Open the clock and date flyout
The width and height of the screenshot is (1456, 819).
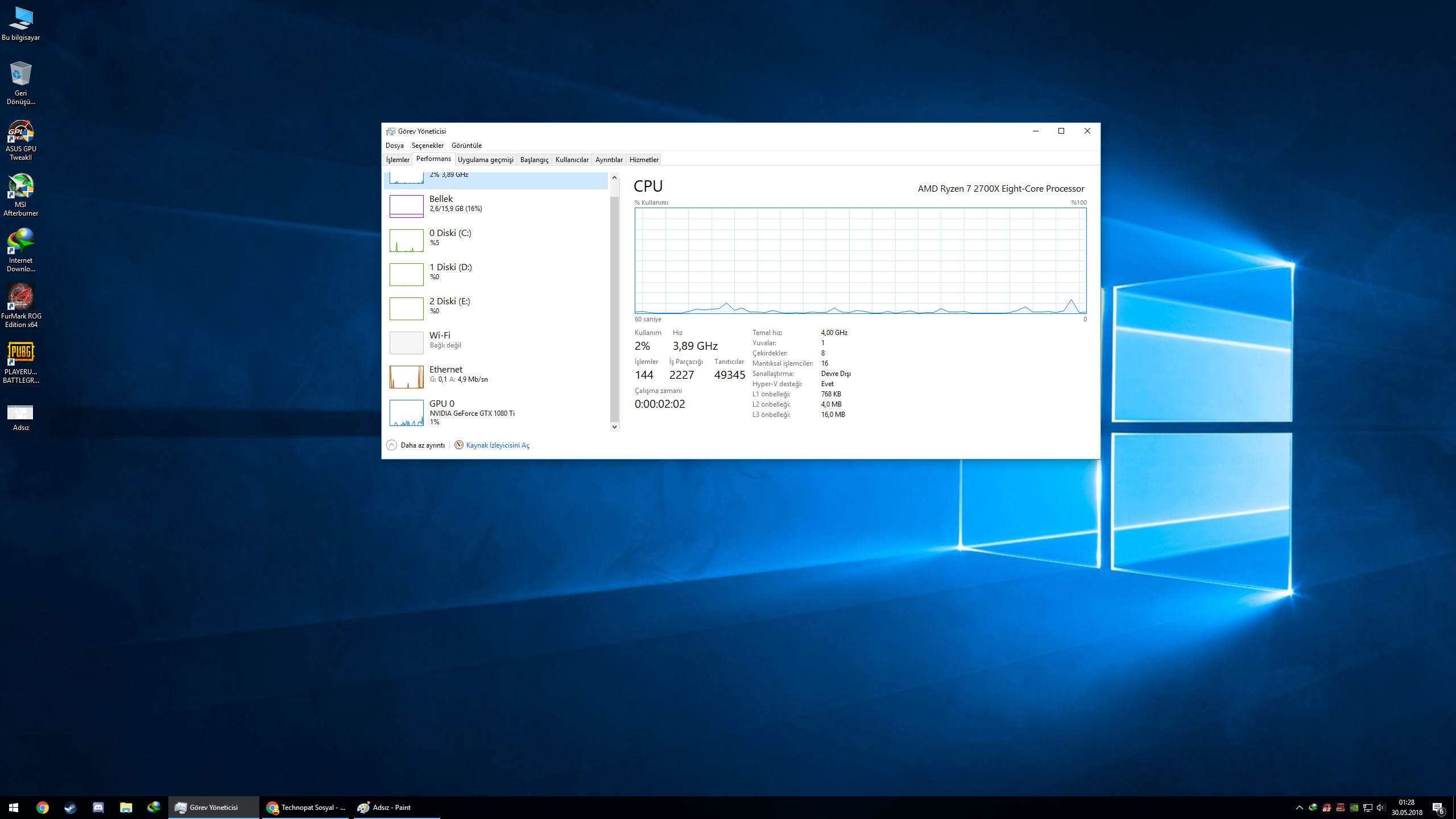pyautogui.click(x=1407, y=808)
